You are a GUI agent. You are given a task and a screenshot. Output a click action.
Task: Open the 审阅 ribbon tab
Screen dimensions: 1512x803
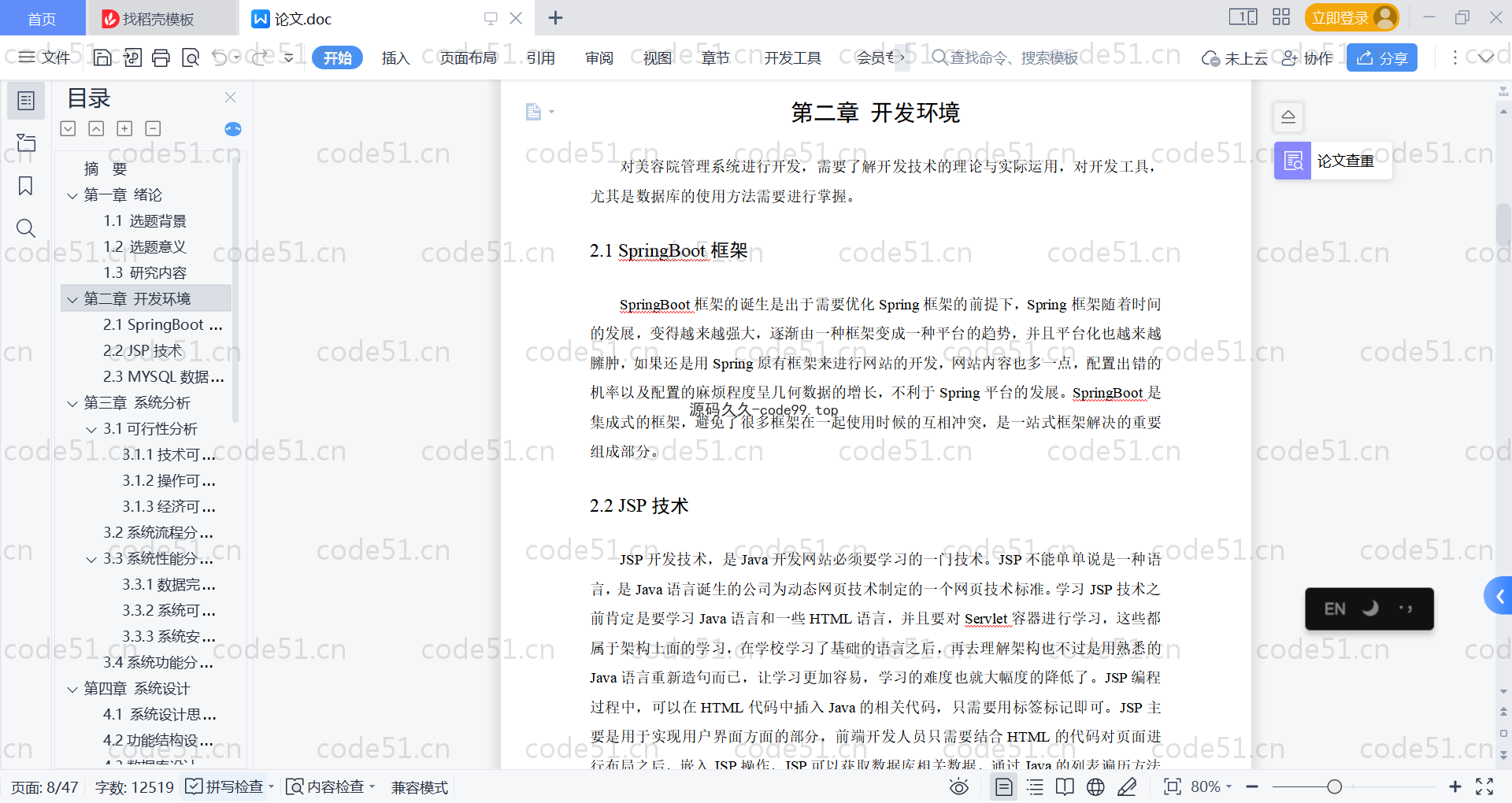point(599,57)
